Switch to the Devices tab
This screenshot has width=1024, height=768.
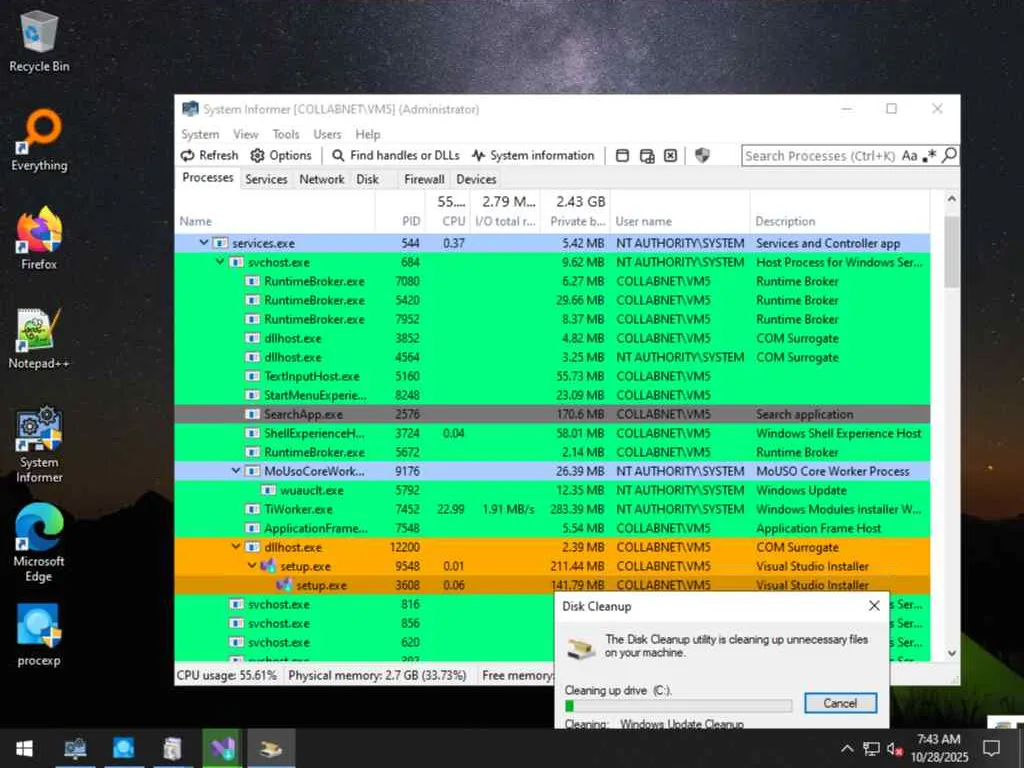pyautogui.click(x=476, y=179)
